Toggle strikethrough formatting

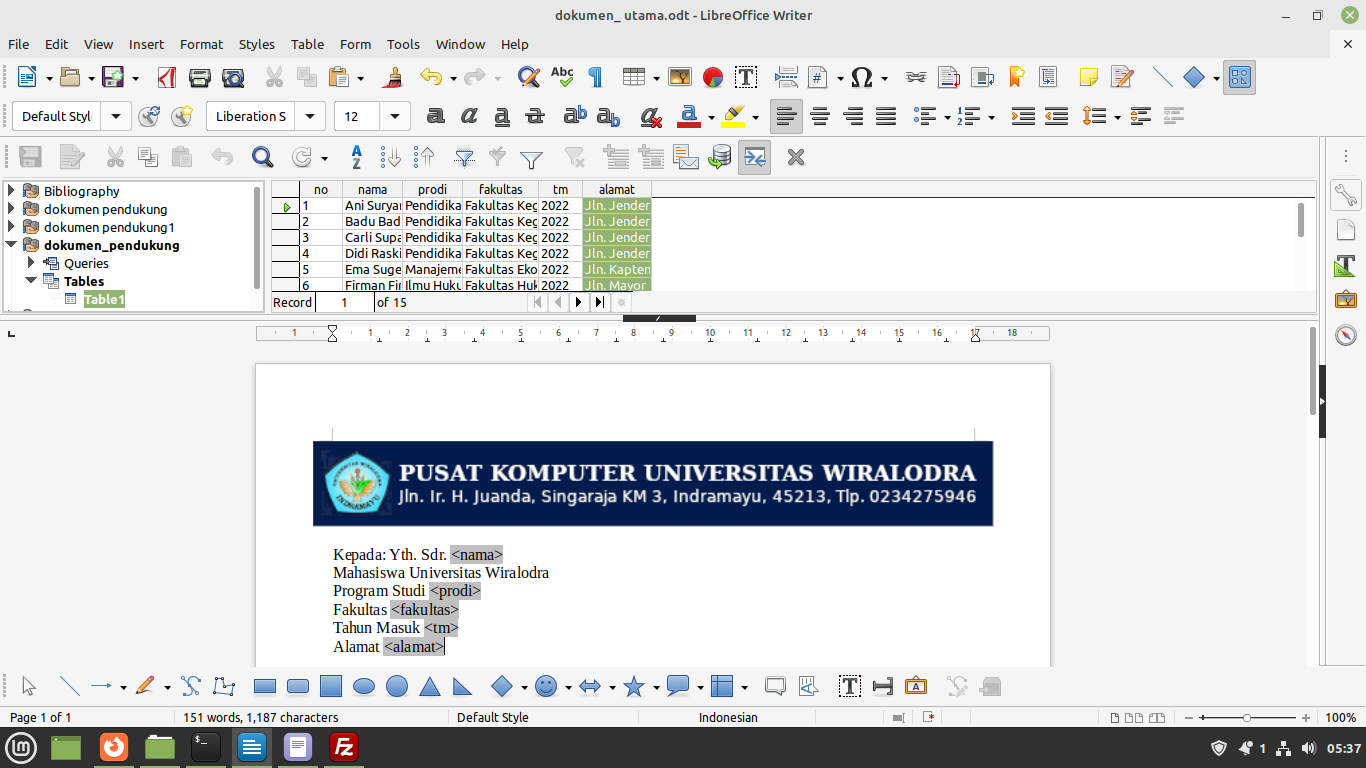pyautogui.click(x=535, y=117)
